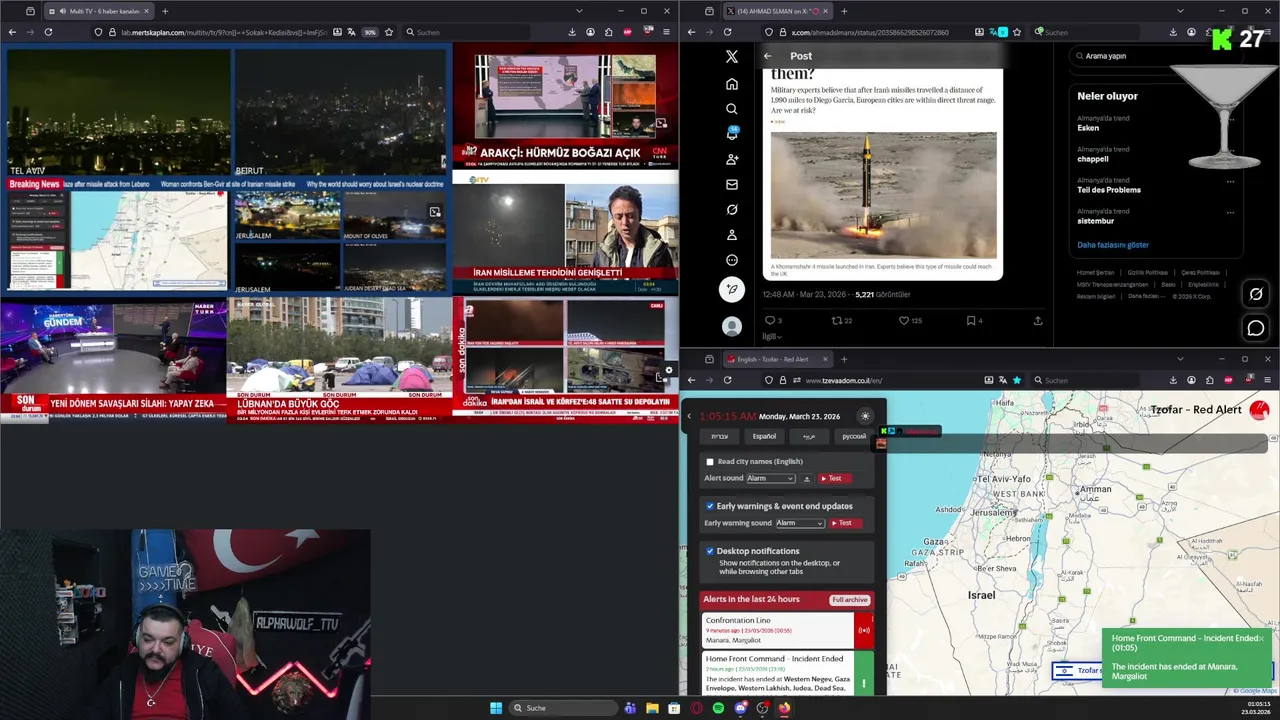Click the taskbar Suche search box
Image resolution: width=1280 pixels, height=720 pixels.
click(x=562, y=708)
